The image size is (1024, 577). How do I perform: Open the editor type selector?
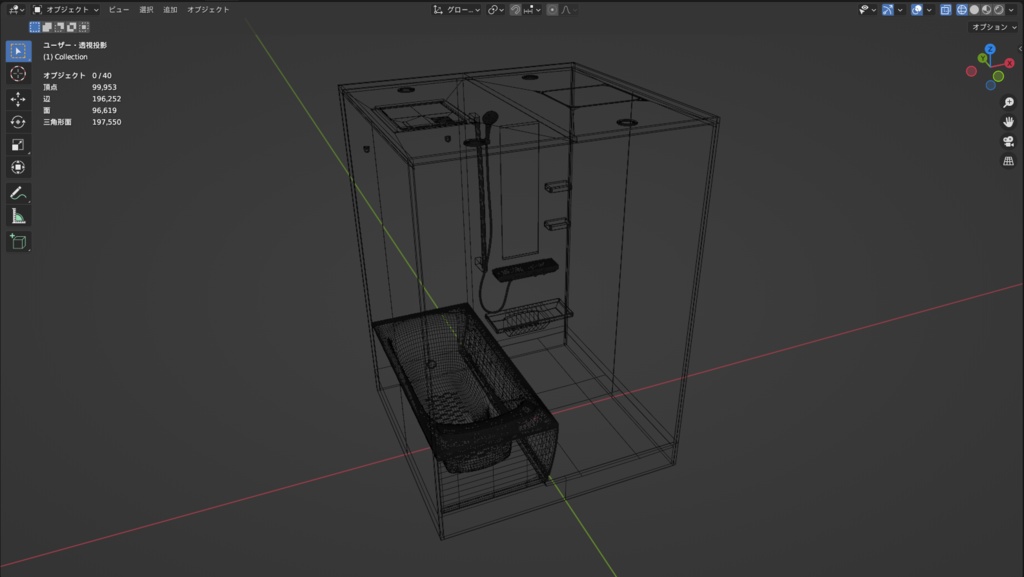(x=16, y=10)
